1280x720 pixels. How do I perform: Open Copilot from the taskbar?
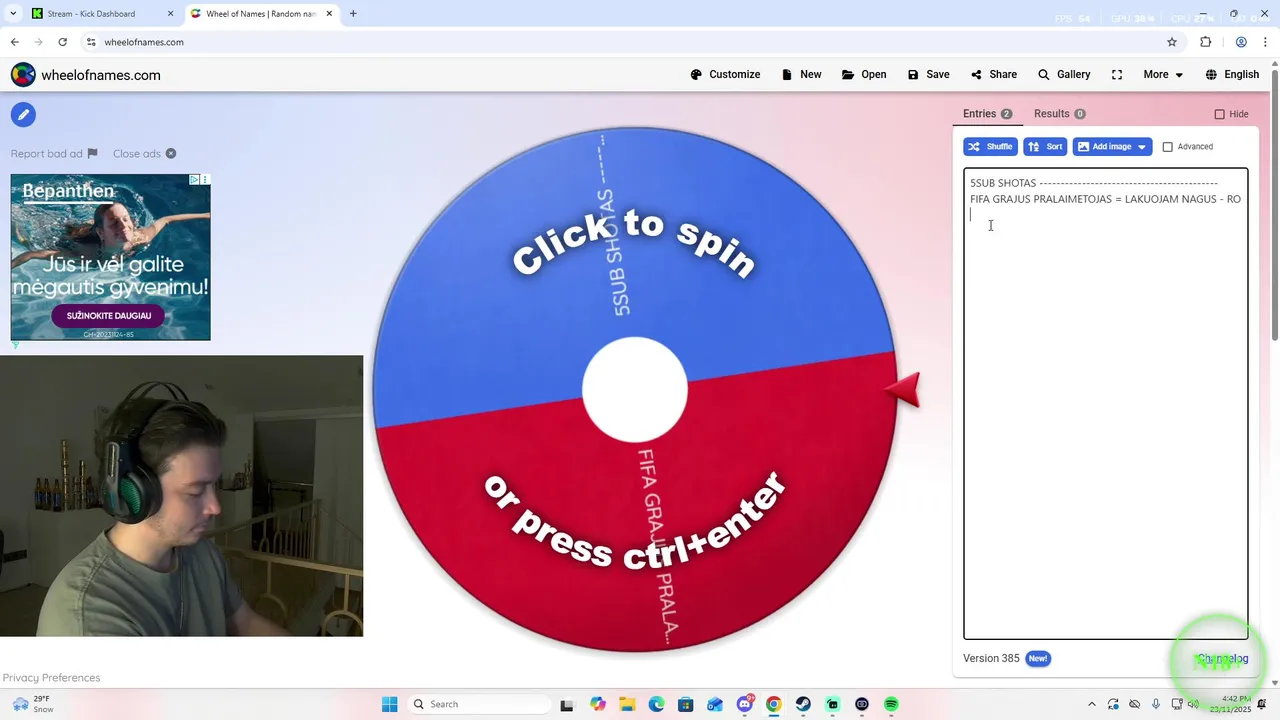pos(598,704)
